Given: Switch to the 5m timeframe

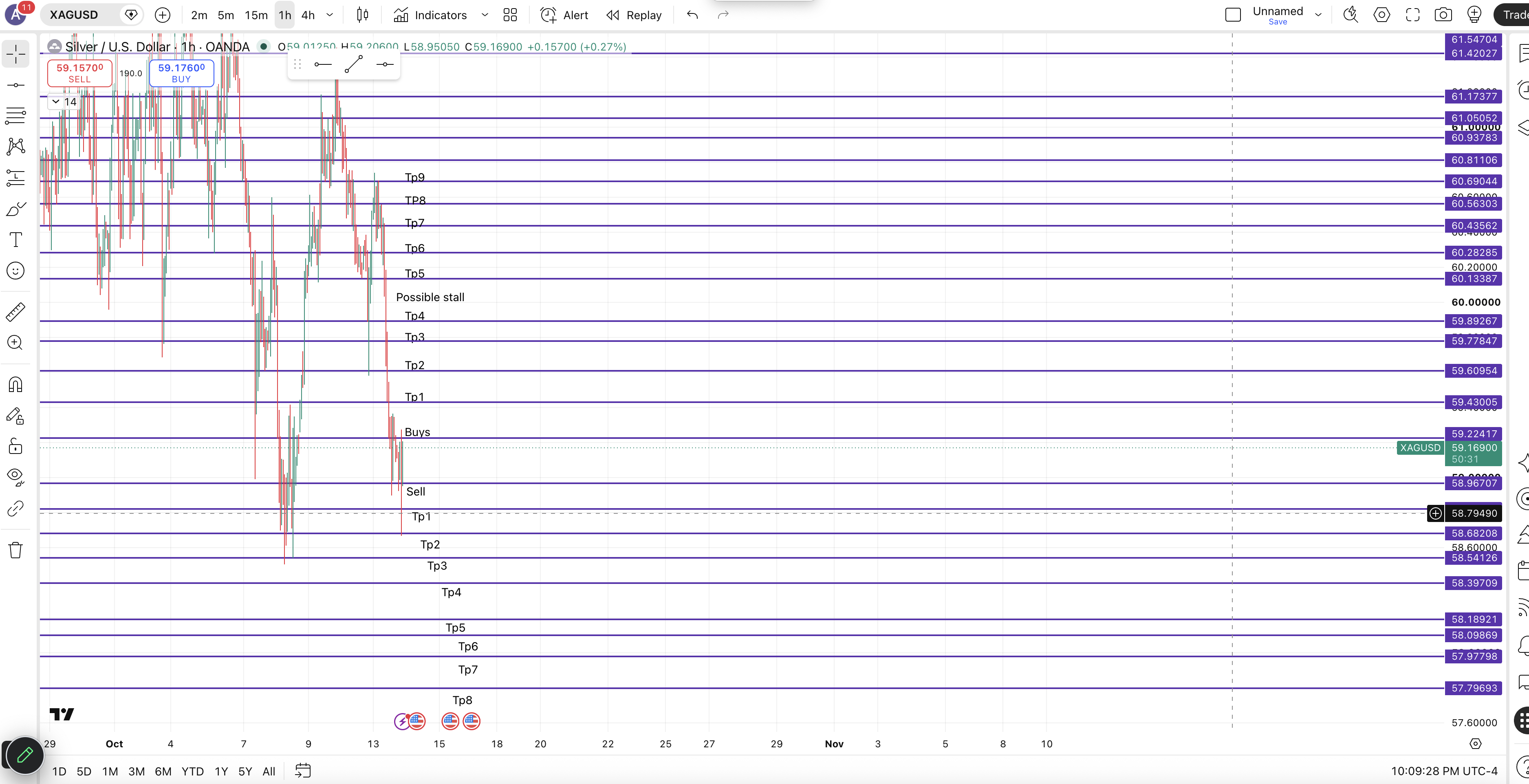Looking at the screenshot, I should coord(225,15).
